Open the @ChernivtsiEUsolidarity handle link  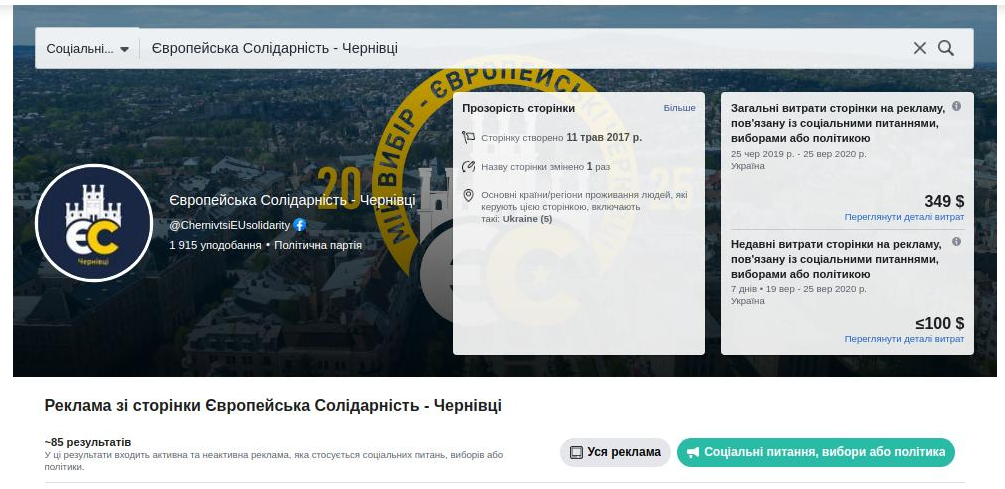coord(229,225)
